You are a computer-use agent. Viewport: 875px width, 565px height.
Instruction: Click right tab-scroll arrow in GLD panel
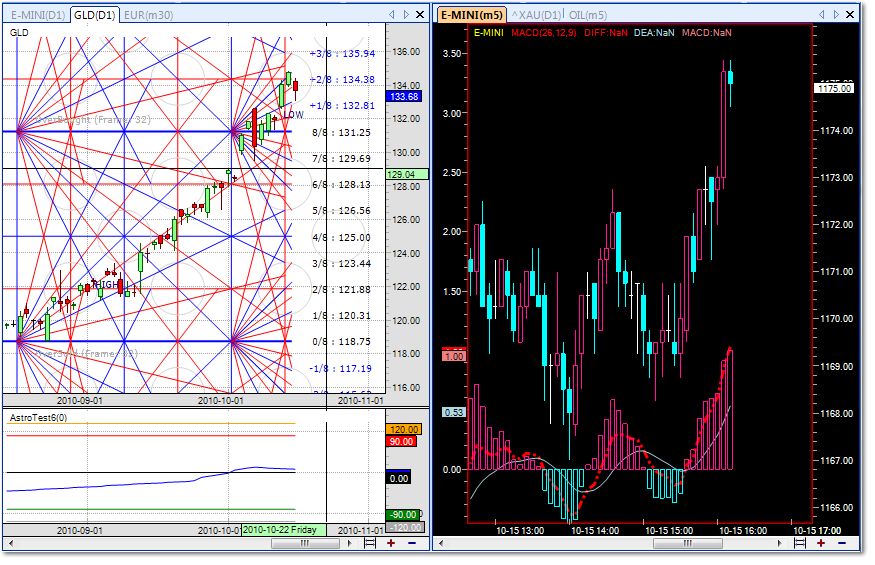tap(406, 15)
